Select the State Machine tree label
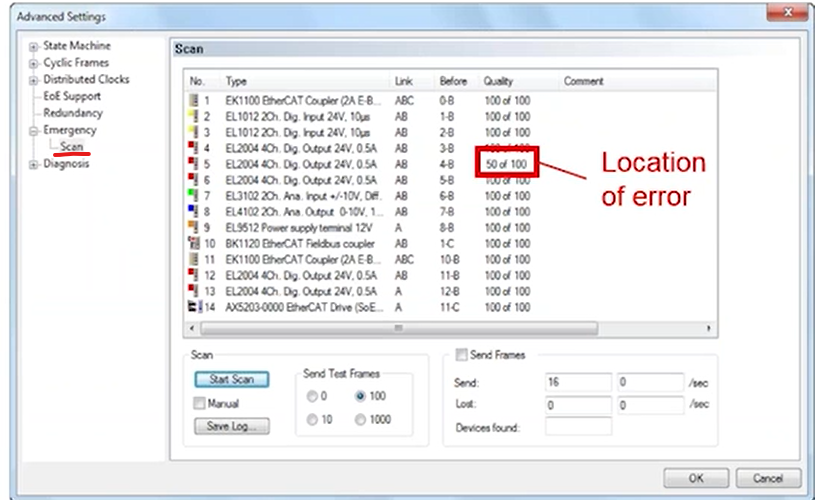The width and height of the screenshot is (815, 500). click(77, 46)
